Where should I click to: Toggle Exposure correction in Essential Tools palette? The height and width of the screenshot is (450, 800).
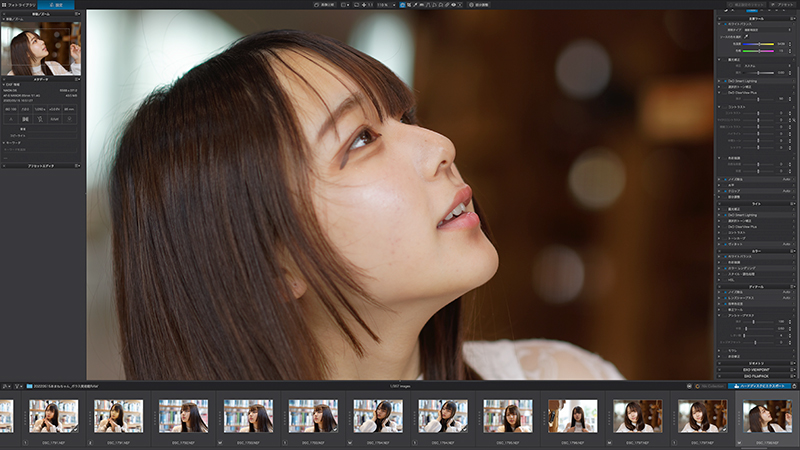pos(725,60)
